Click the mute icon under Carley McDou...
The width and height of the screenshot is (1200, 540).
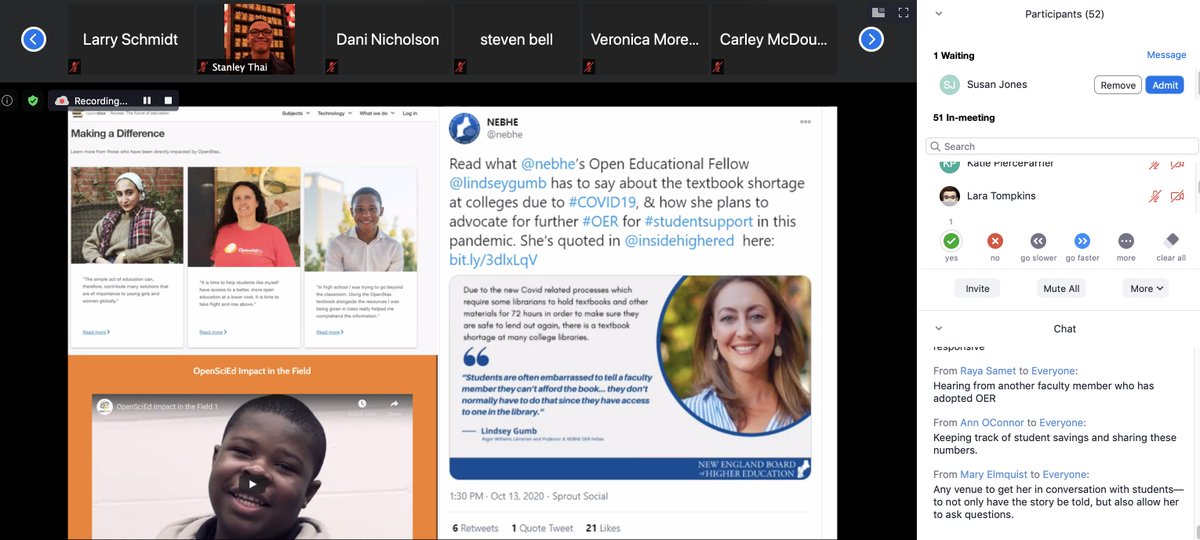click(719, 67)
